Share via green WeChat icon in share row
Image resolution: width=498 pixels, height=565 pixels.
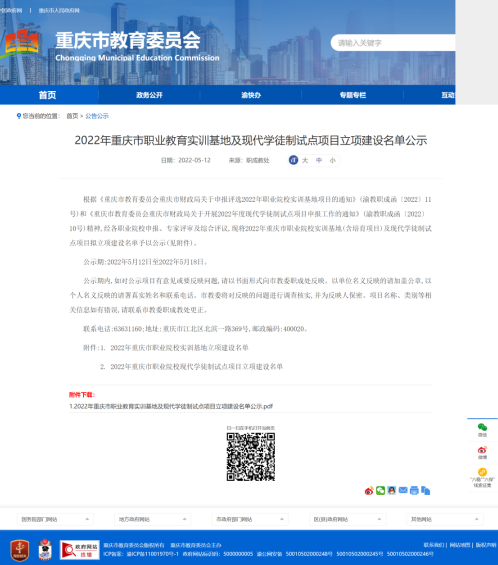point(380,490)
